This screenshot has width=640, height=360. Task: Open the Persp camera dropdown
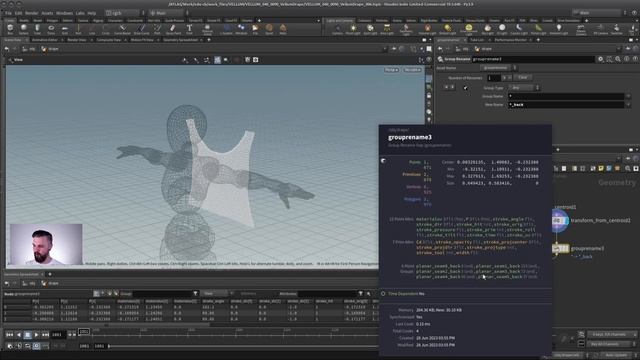391,70
